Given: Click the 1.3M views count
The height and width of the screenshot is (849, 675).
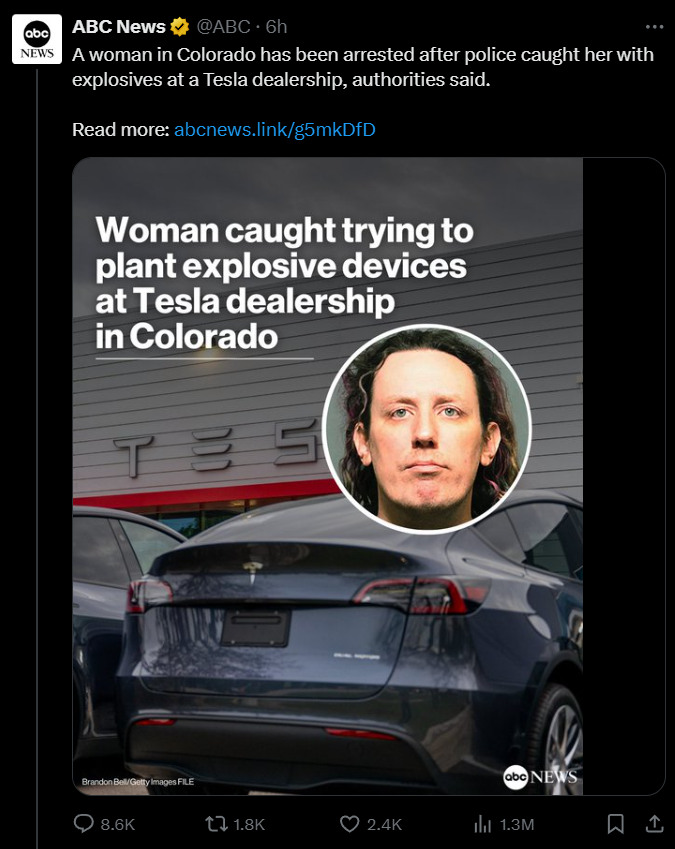Looking at the screenshot, I should point(517,824).
